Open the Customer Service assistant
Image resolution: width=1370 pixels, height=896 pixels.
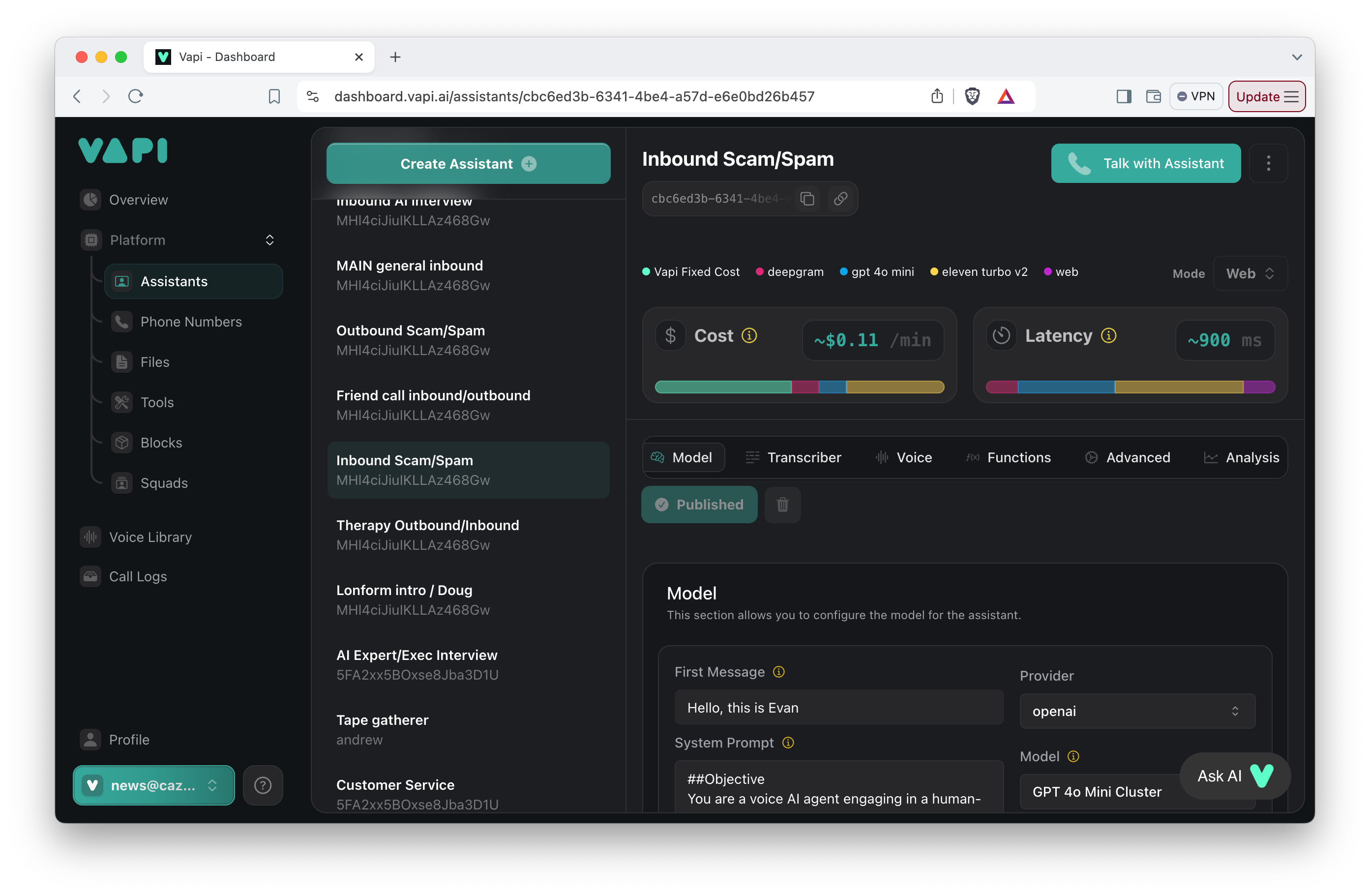(468, 794)
